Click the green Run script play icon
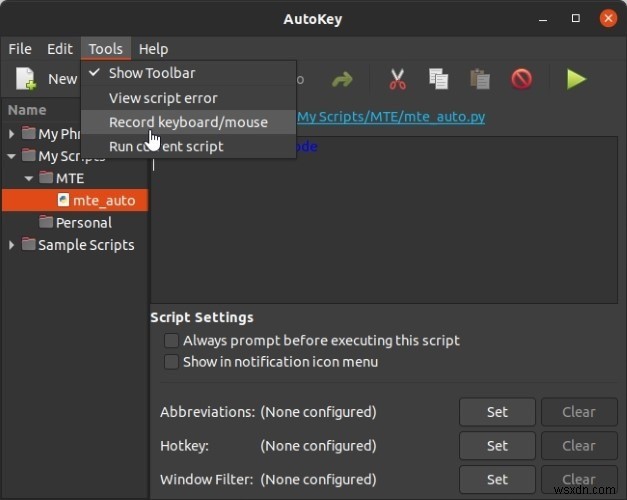 [576, 79]
